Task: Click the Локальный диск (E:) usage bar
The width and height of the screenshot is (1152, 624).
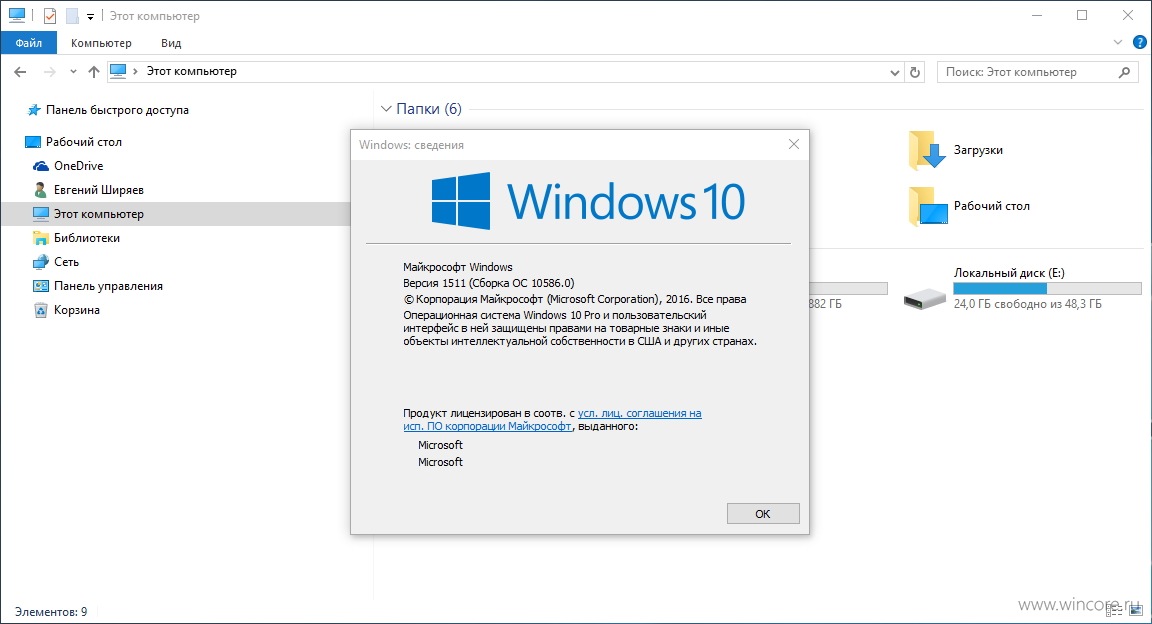Action: (x=1047, y=289)
